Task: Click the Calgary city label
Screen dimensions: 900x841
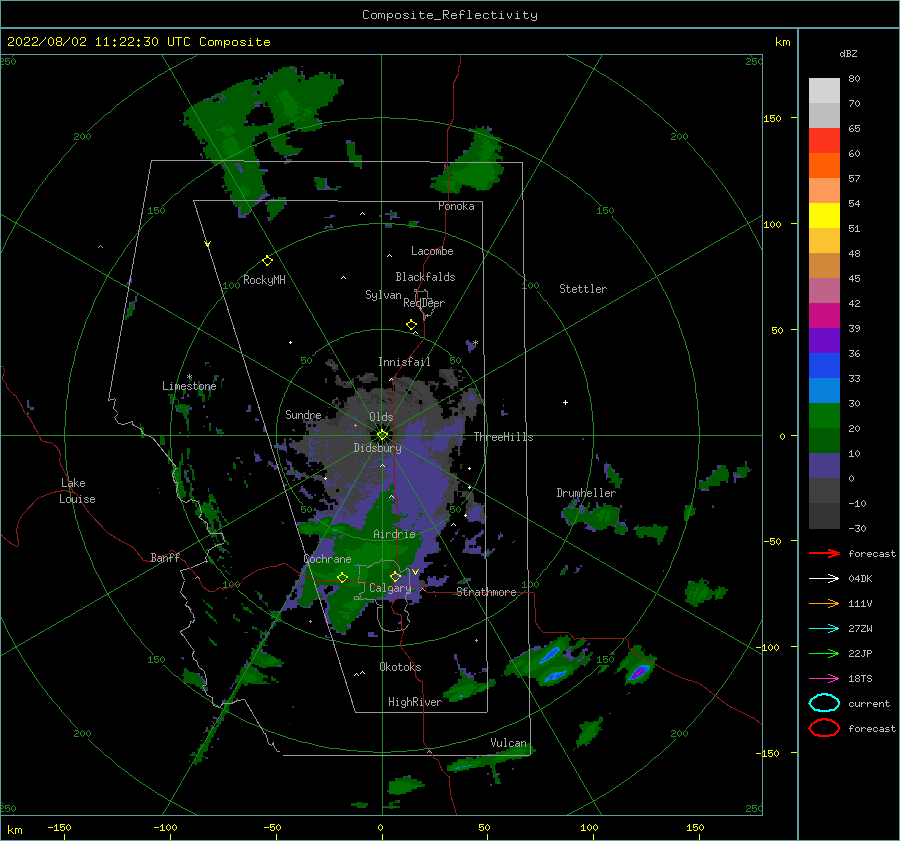Action: pyautogui.click(x=390, y=588)
